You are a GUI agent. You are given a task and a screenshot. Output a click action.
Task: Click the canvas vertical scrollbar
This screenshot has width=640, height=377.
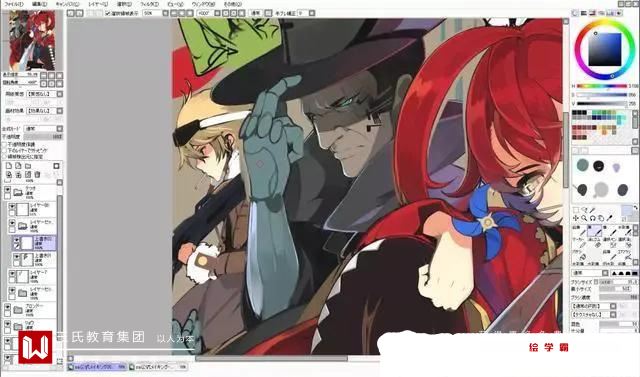pos(566,149)
